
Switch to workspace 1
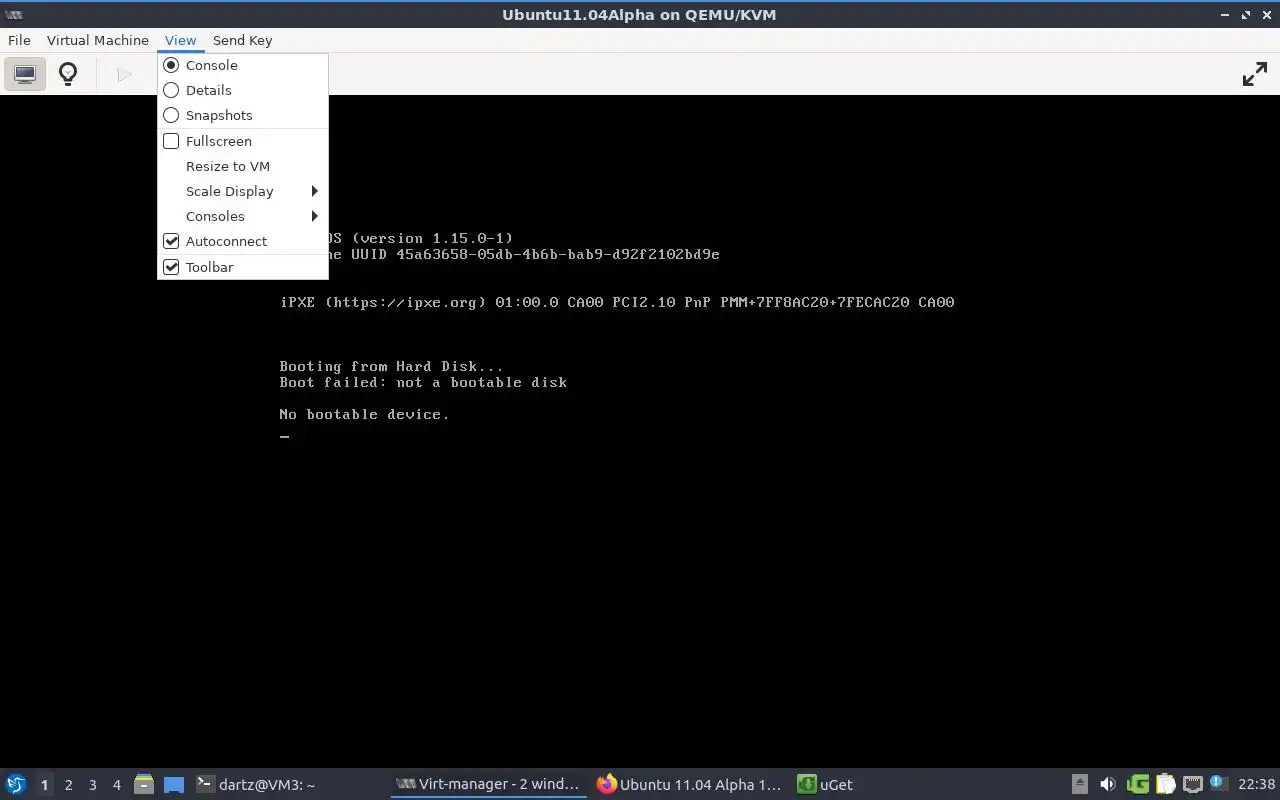[x=44, y=785]
